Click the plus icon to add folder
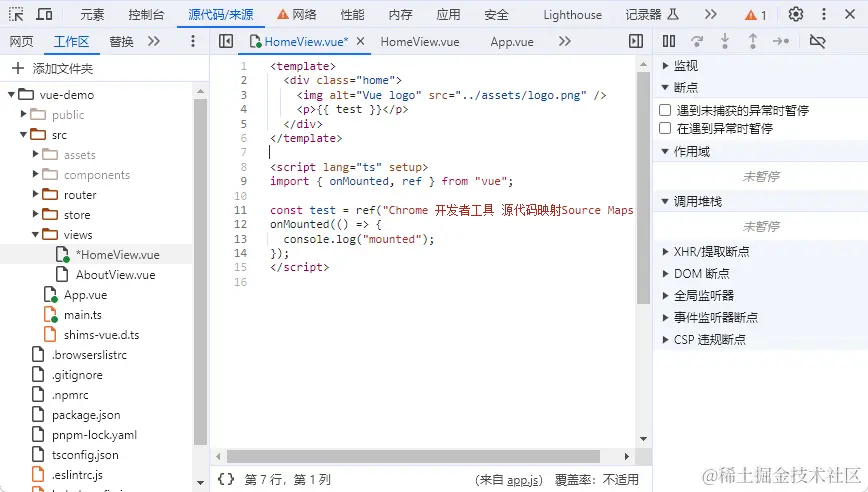 tap(18, 68)
